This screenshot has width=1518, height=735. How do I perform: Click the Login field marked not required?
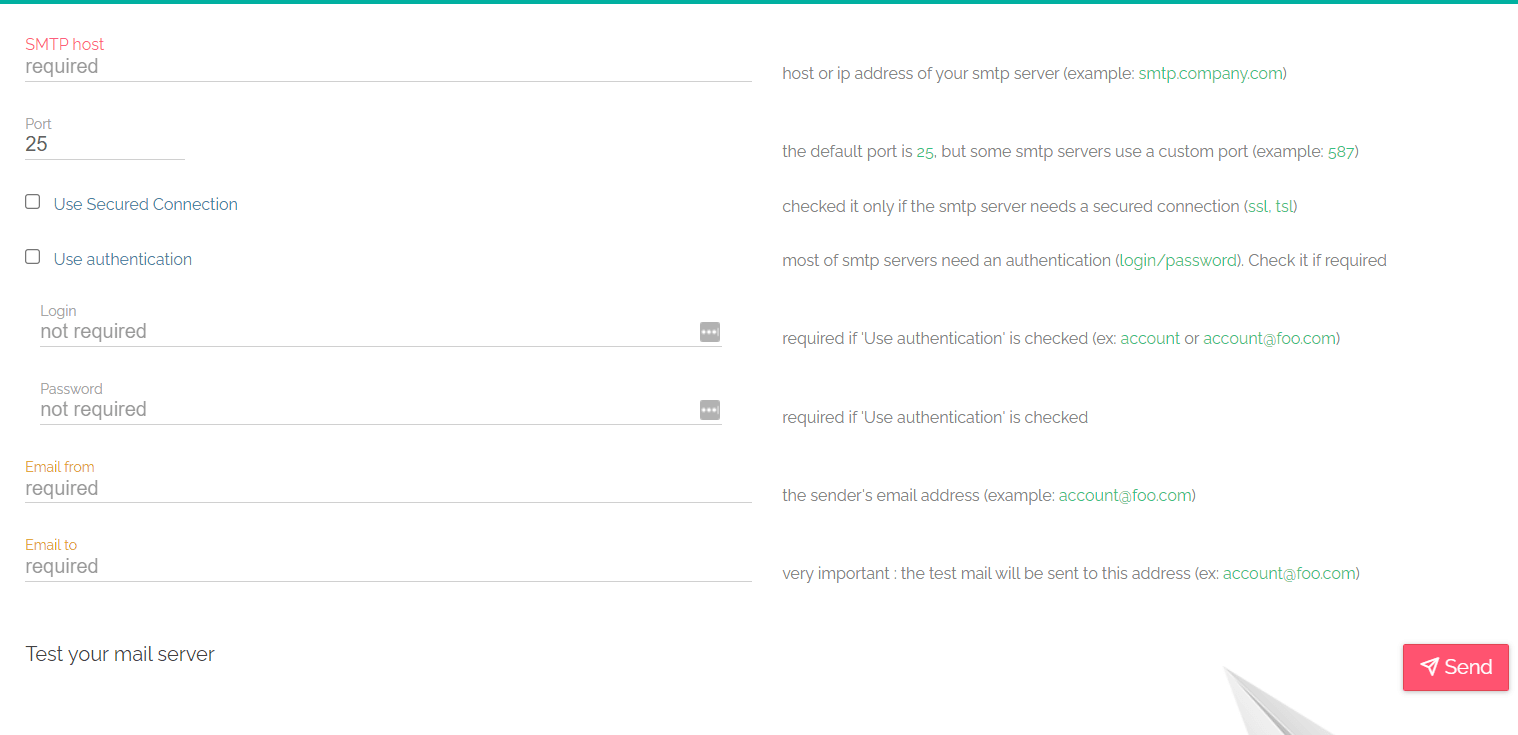[300, 331]
